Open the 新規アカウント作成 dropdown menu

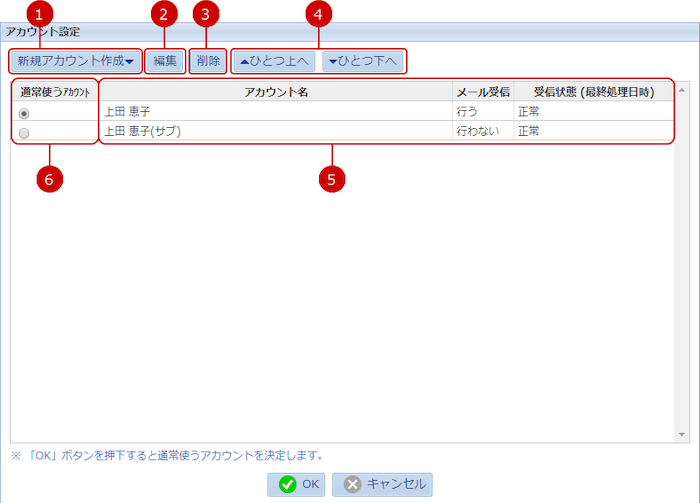(x=75, y=61)
